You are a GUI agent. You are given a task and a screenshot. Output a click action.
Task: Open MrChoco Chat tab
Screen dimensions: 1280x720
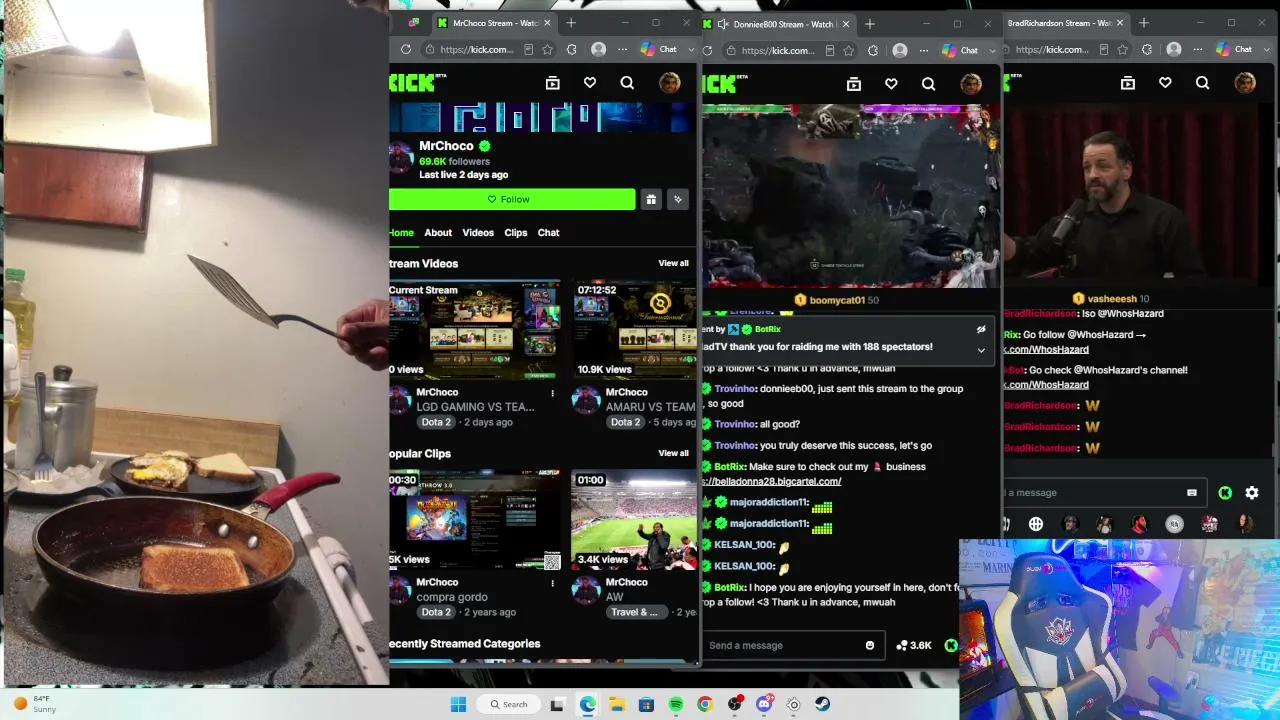coord(549,233)
